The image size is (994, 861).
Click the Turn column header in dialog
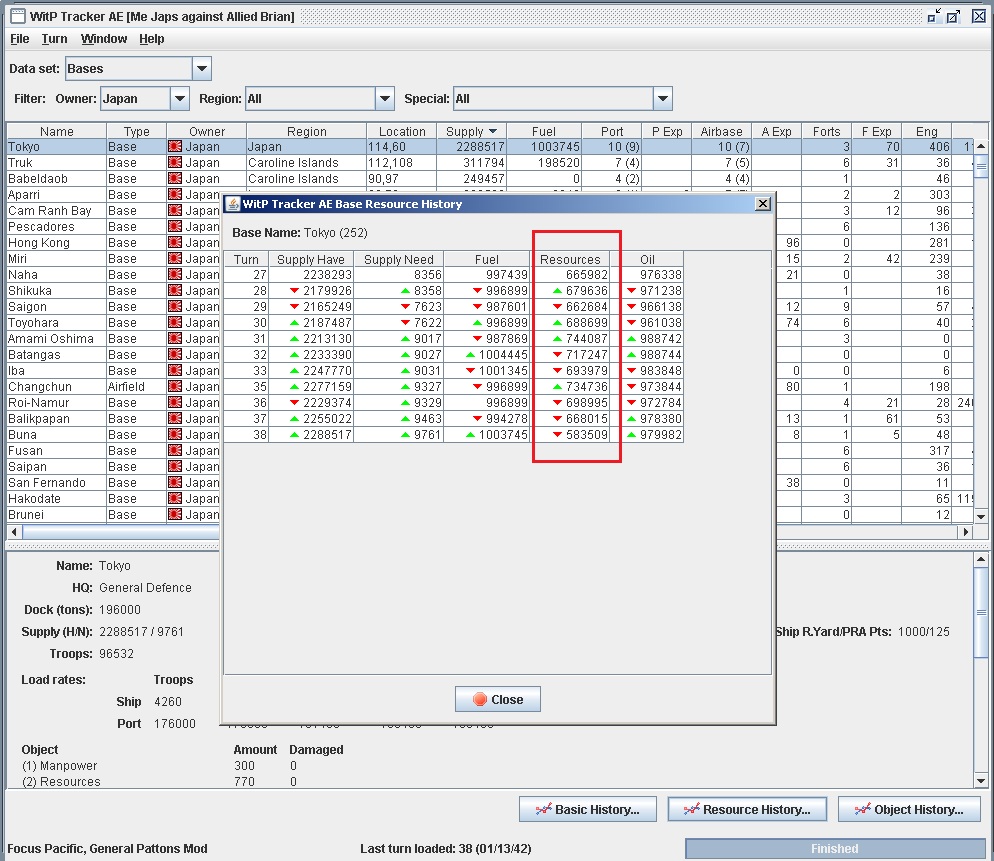point(246,259)
